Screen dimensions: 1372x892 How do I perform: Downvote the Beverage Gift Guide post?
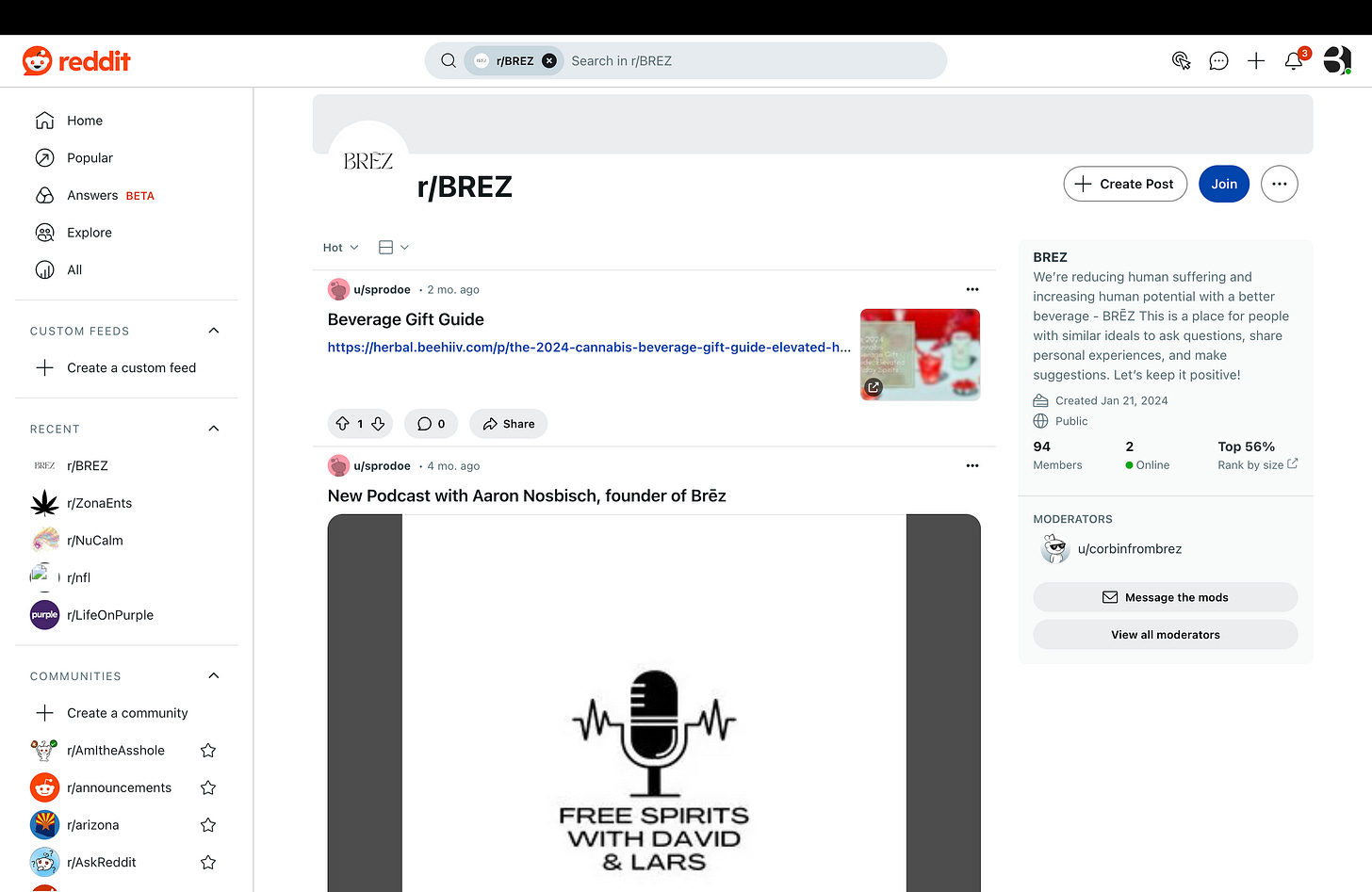point(378,424)
